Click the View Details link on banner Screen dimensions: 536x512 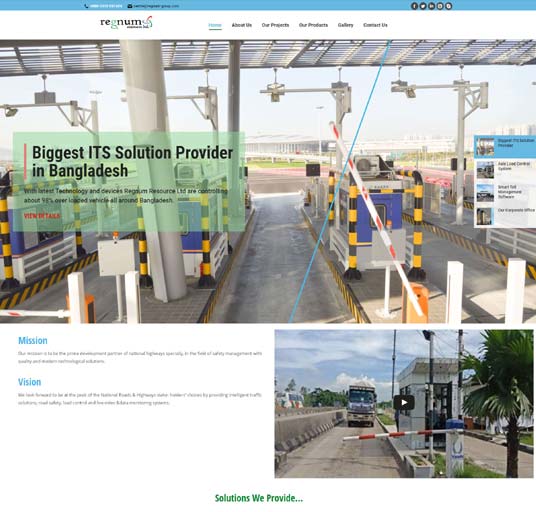click(42, 216)
